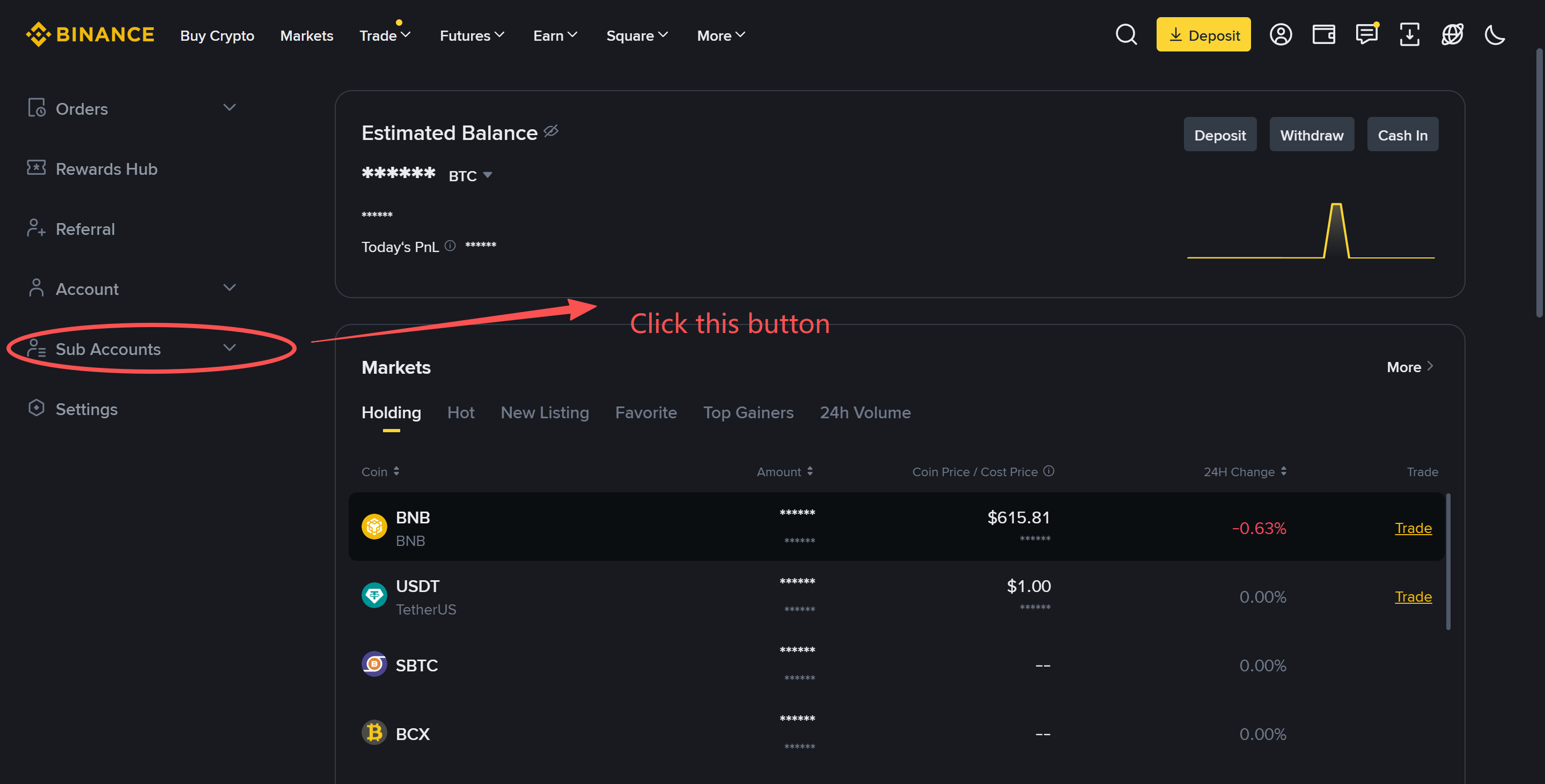Toggle Estimated Balance visibility eye icon
Screen dimensions: 1545x784
coord(550,131)
